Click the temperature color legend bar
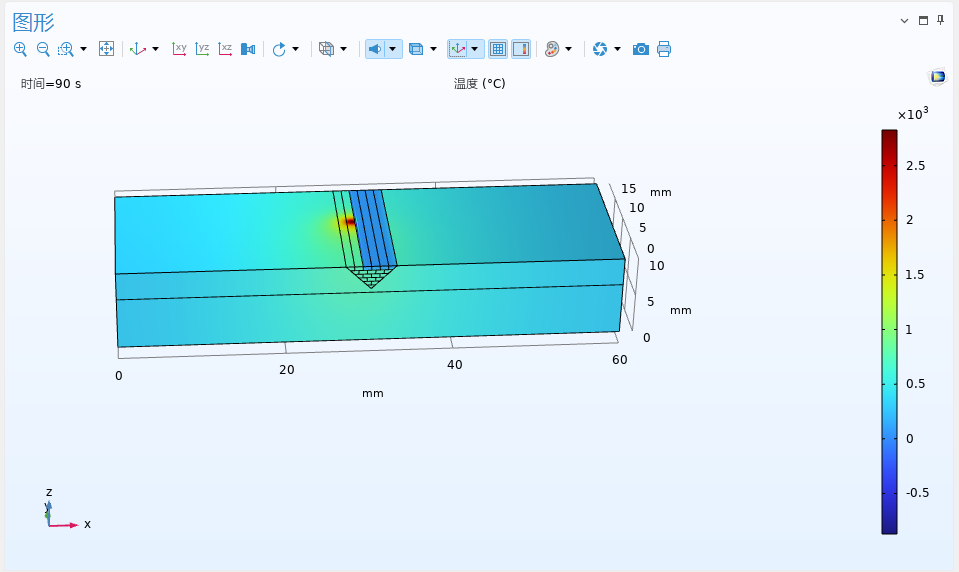 (889, 332)
